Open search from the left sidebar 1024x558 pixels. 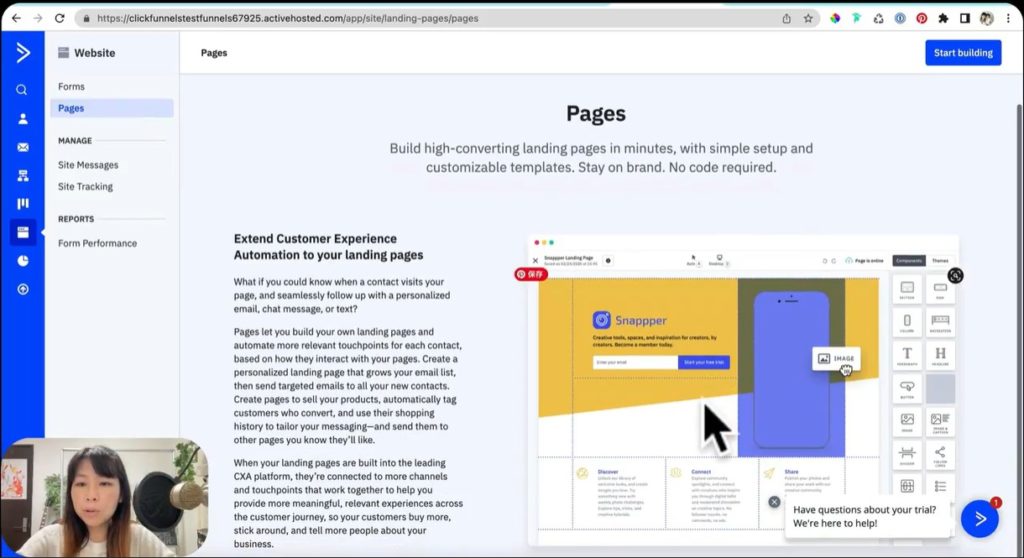[22, 90]
